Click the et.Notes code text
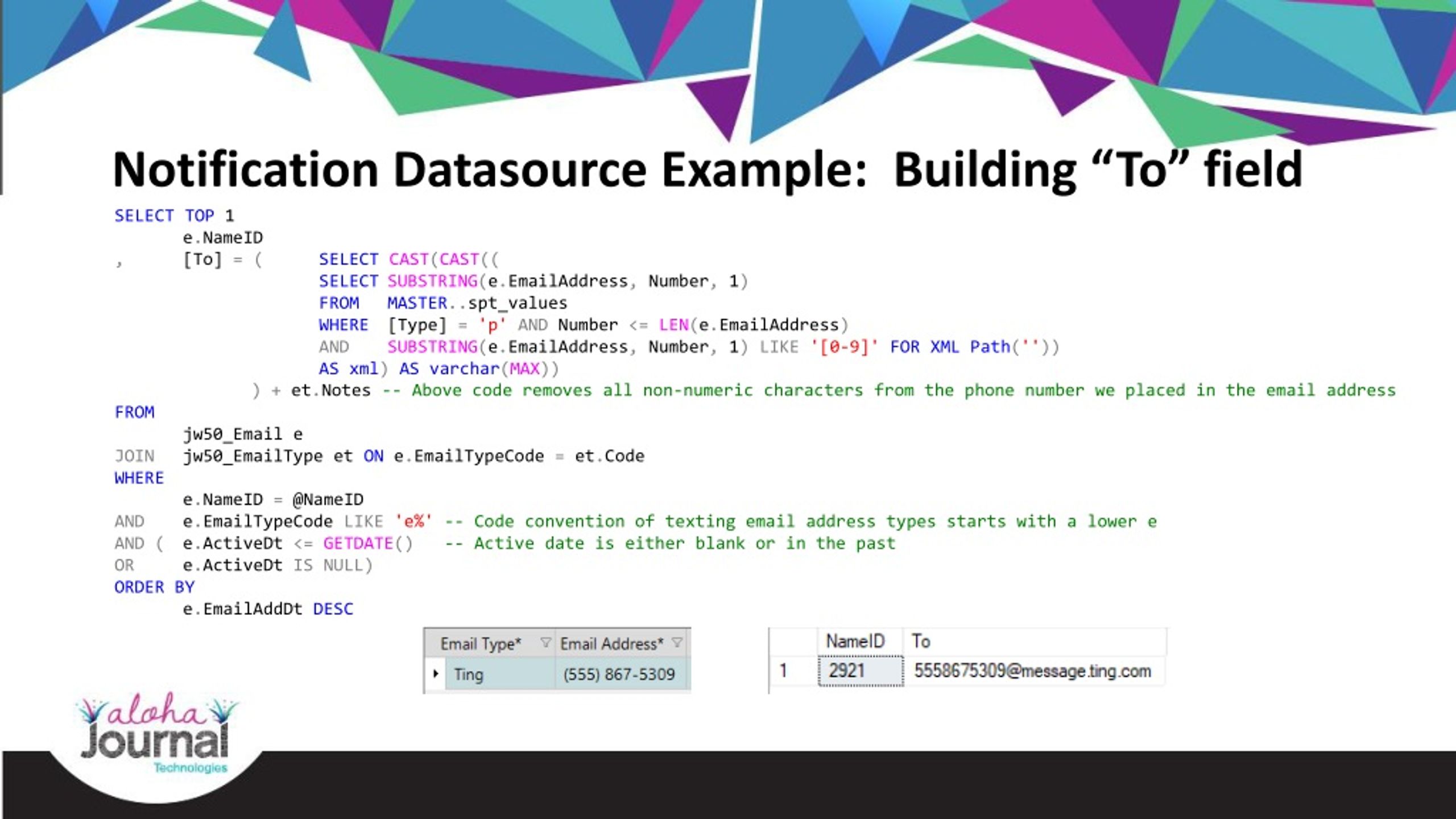The width and height of the screenshot is (1456, 819). (330, 390)
